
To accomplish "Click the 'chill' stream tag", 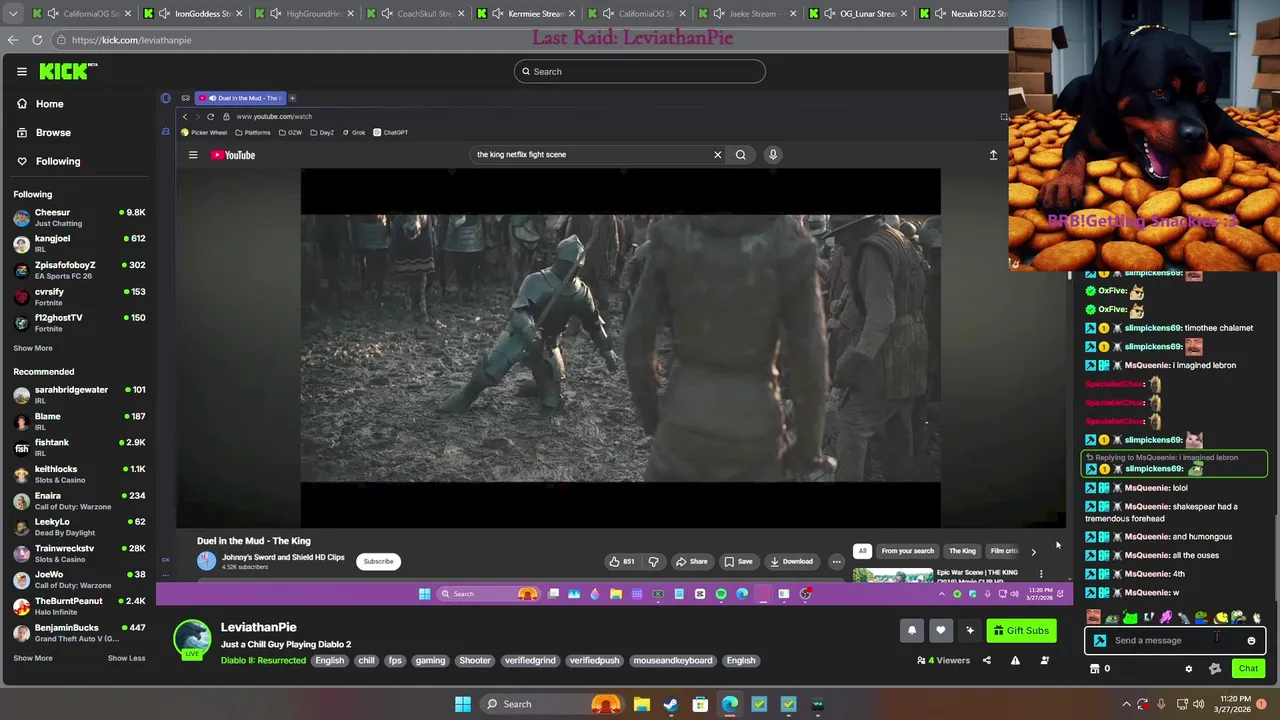I will click(x=366, y=660).
